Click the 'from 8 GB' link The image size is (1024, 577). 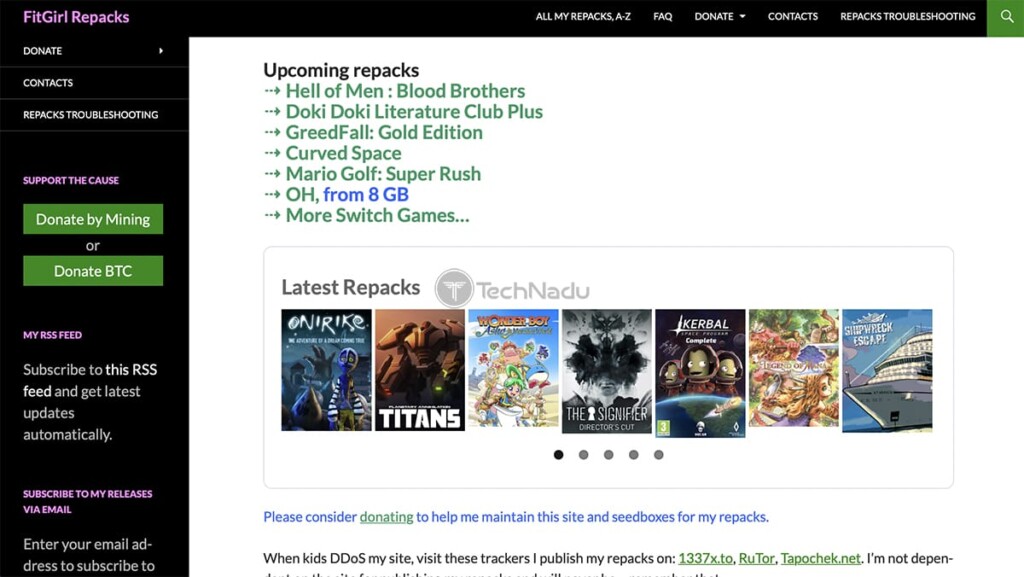[x=366, y=195]
